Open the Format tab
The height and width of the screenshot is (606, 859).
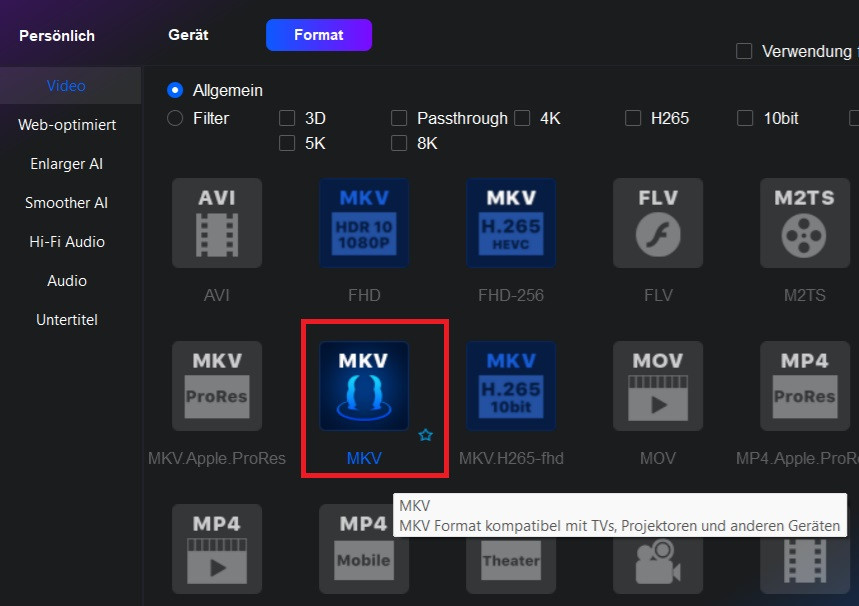[x=319, y=35]
